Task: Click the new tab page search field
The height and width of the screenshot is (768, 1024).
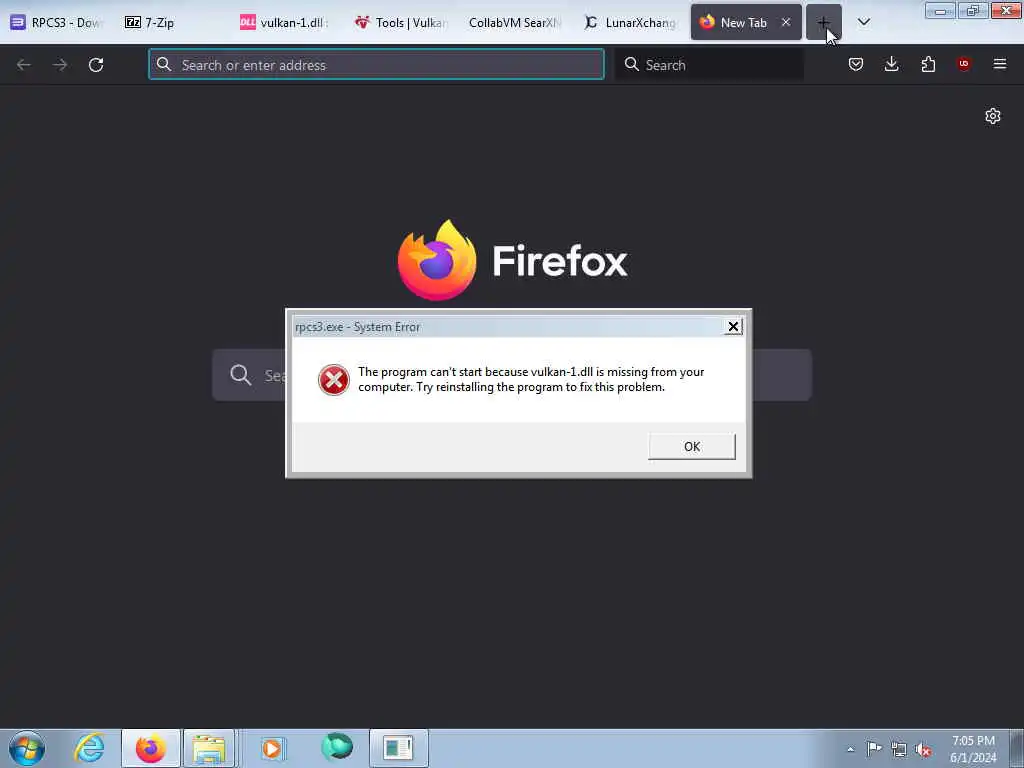Action: 512,375
